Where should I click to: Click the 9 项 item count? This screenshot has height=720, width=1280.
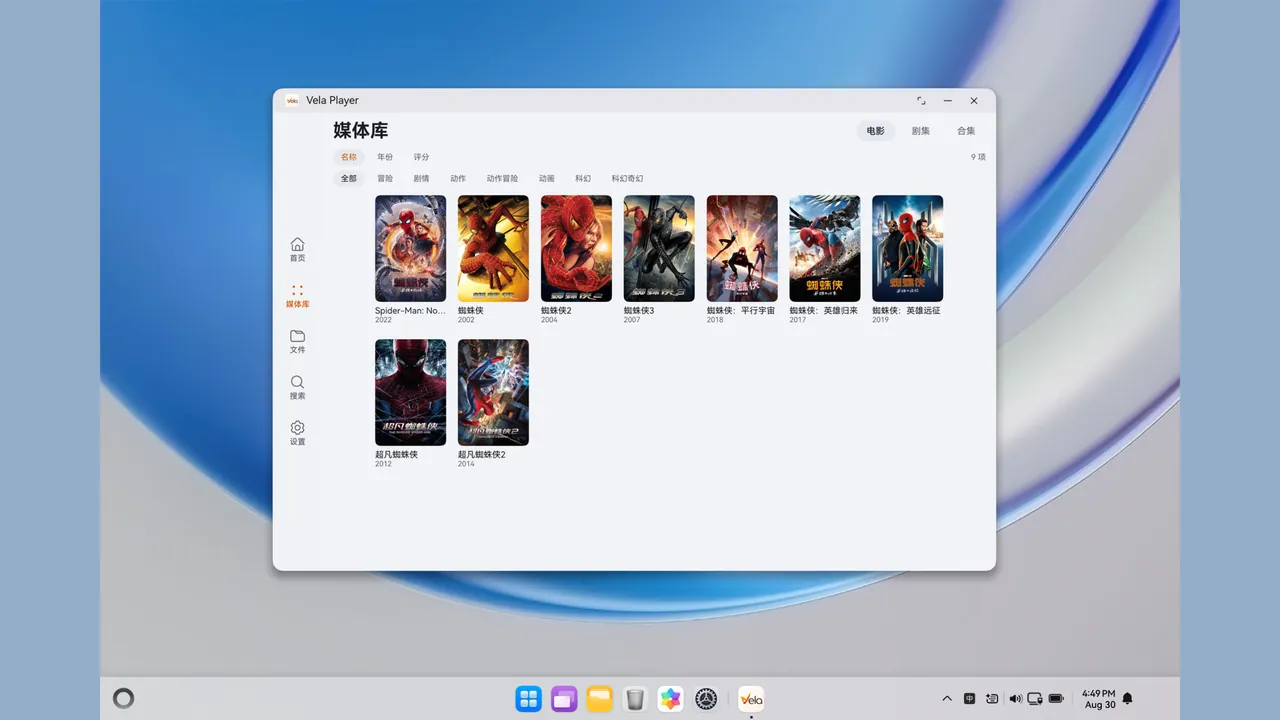pyautogui.click(x=978, y=157)
